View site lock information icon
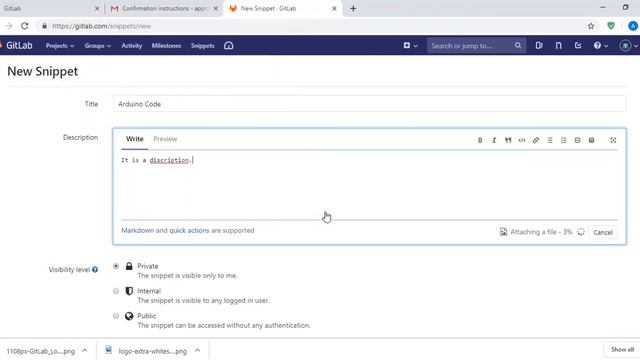Image resolution: width=640 pixels, height=360 pixels. [44, 26]
